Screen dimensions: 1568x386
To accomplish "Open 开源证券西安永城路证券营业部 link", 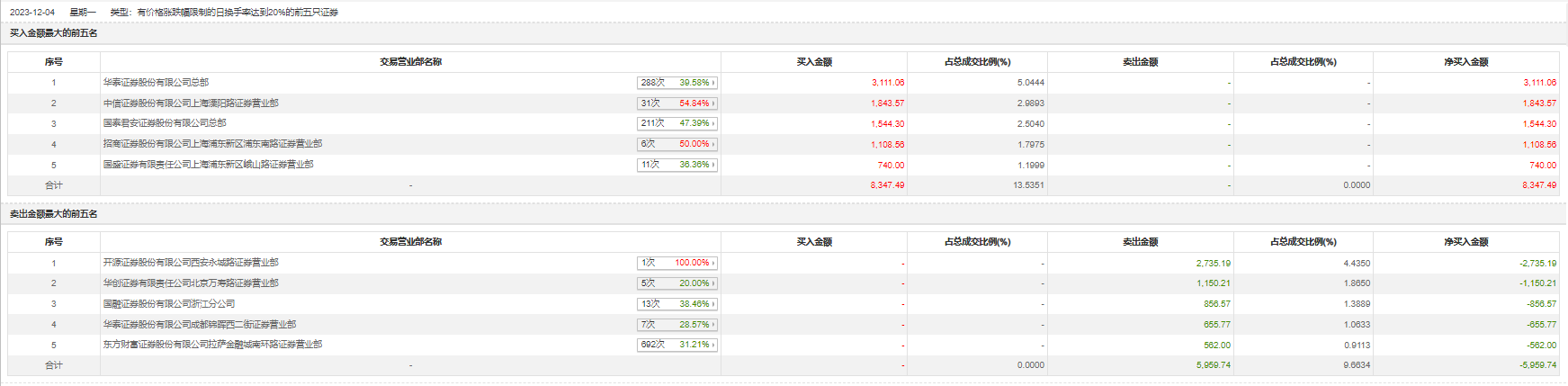I will coord(191,262).
